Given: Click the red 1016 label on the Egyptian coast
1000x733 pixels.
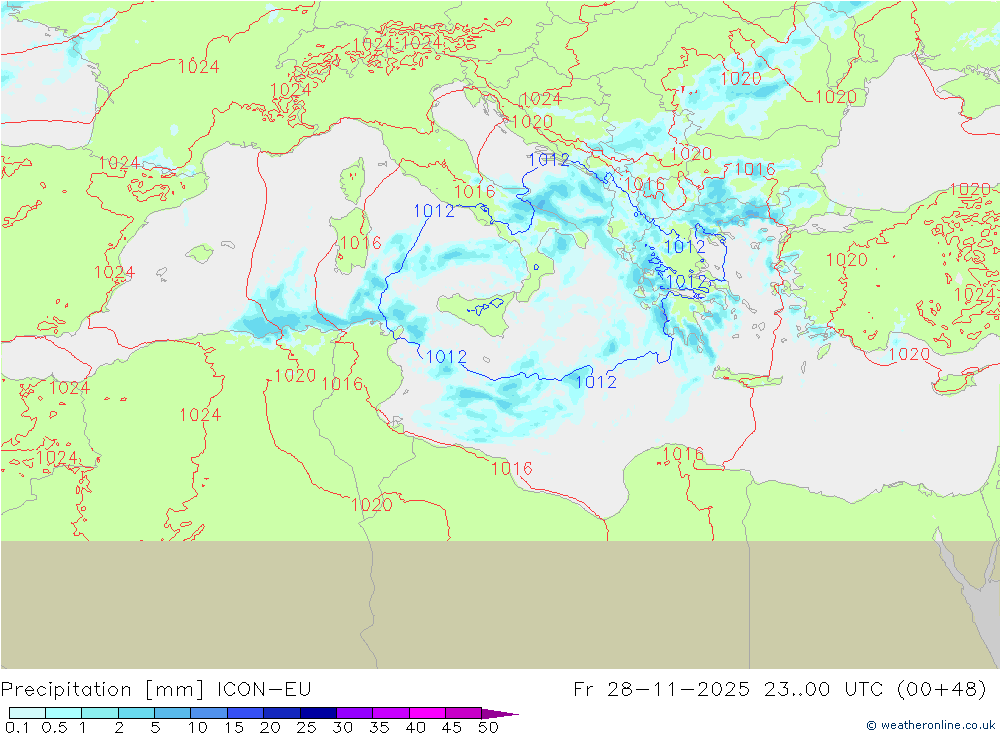Looking at the screenshot, I should (x=683, y=454).
